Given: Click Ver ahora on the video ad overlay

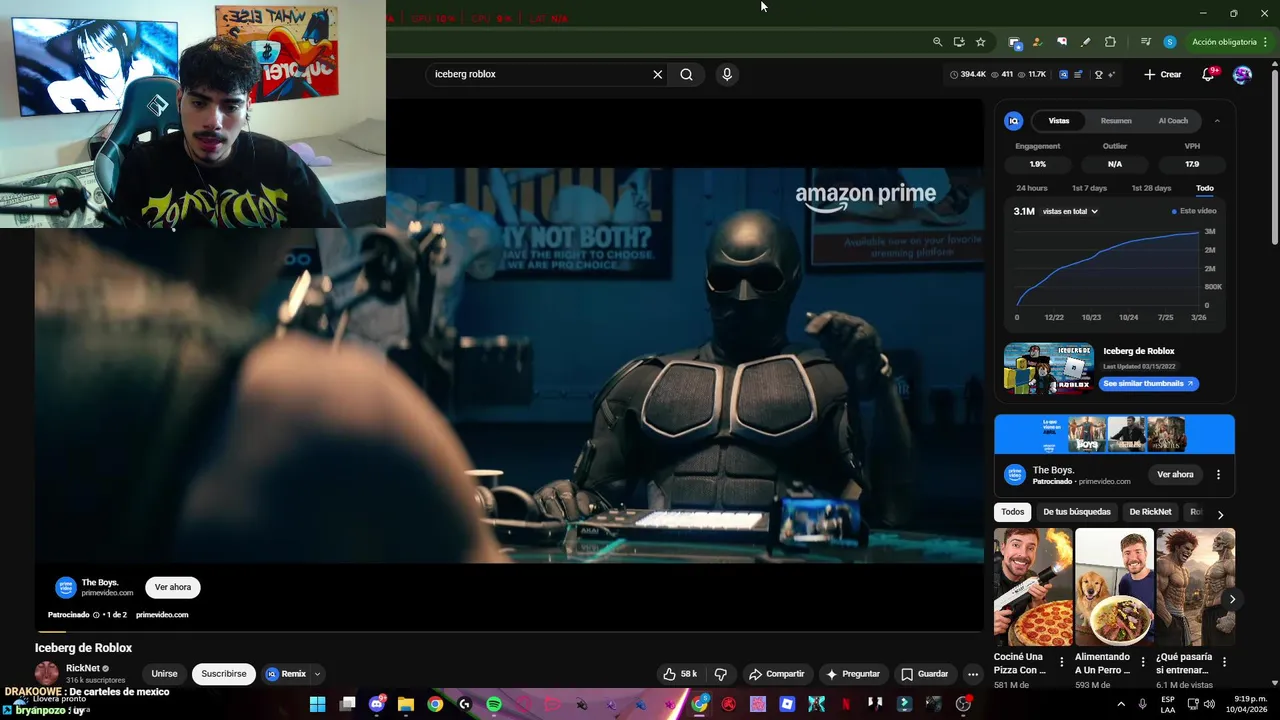Looking at the screenshot, I should [x=173, y=587].
